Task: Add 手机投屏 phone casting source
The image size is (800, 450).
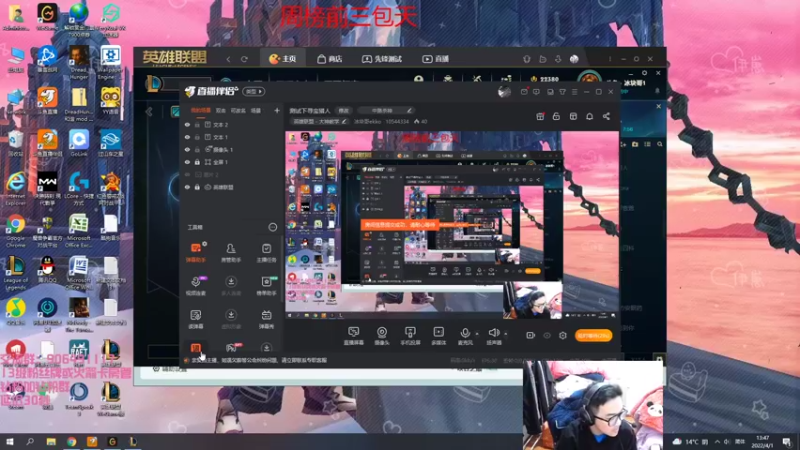Action: click(410, 336)
